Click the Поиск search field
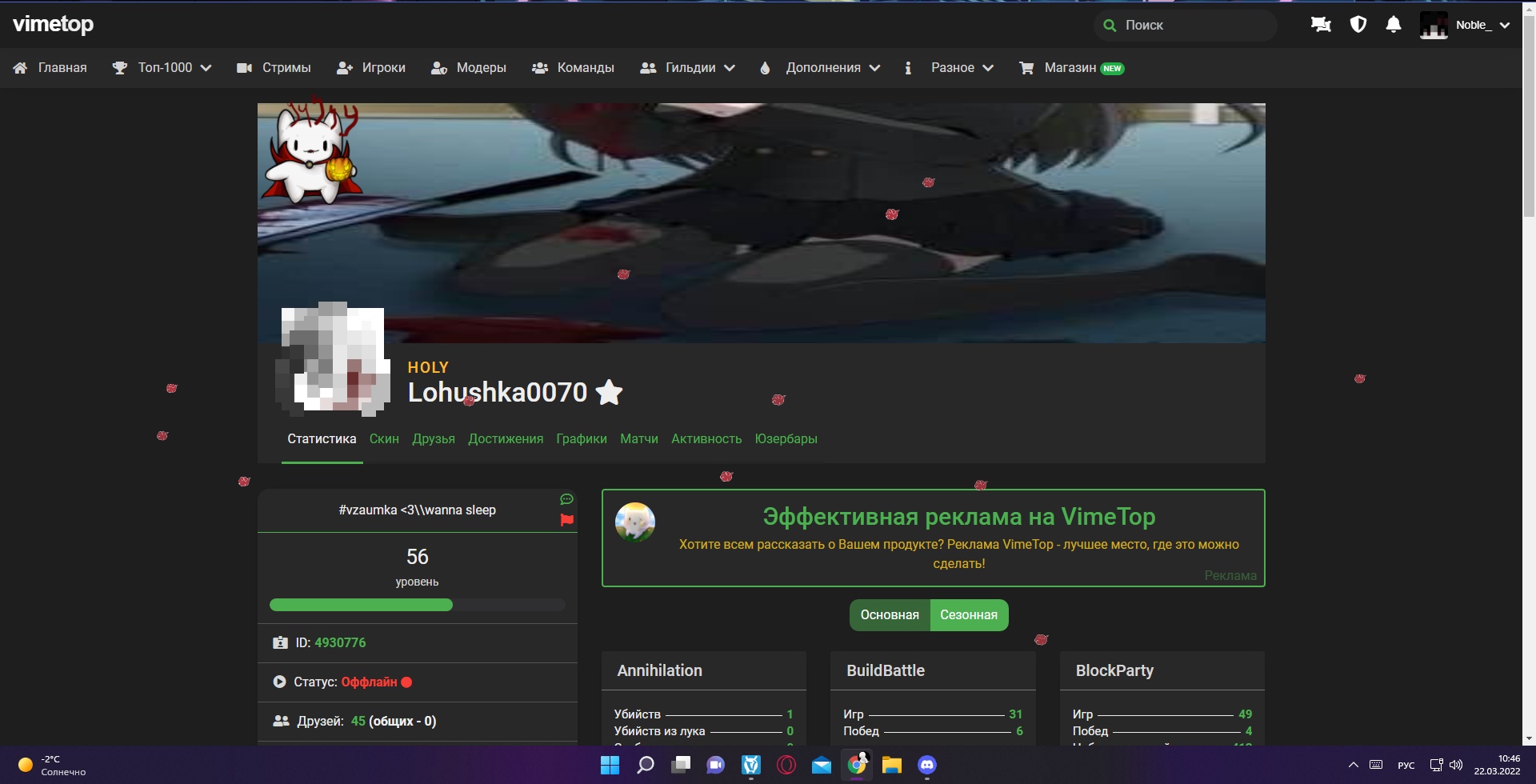 click(1192, 26)
